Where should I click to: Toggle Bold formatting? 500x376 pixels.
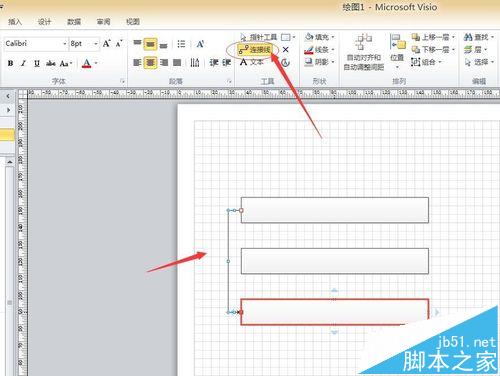click(10, 63)
